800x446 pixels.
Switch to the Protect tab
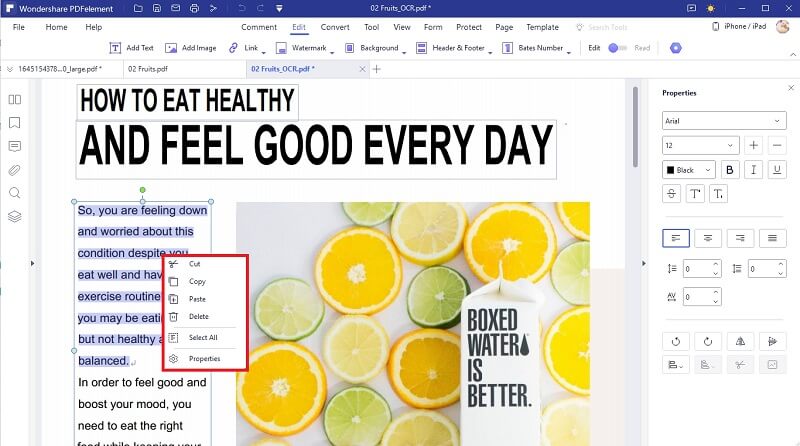pos(468,27)
